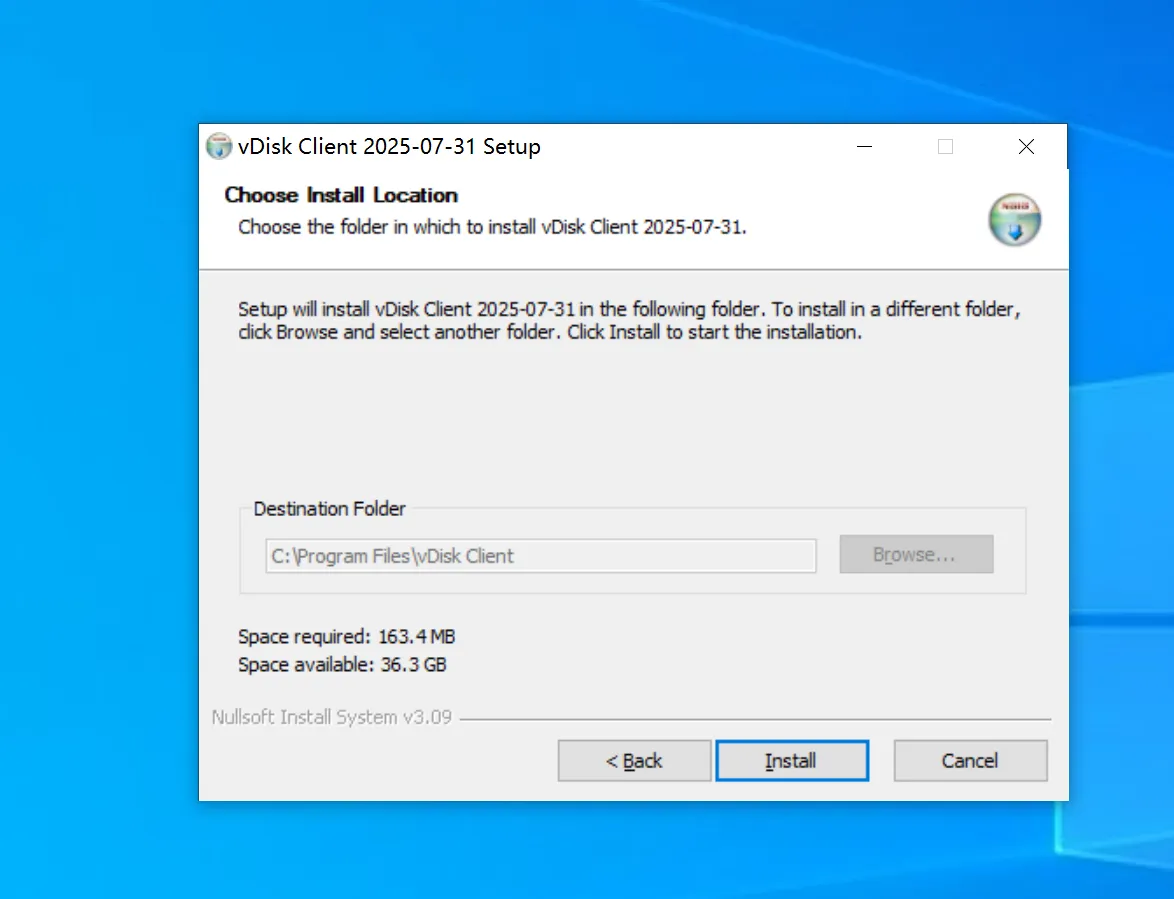Click the 'Setup will install vDisk Client' paragraph
The image size is (1174, 899).
[629, 320]
